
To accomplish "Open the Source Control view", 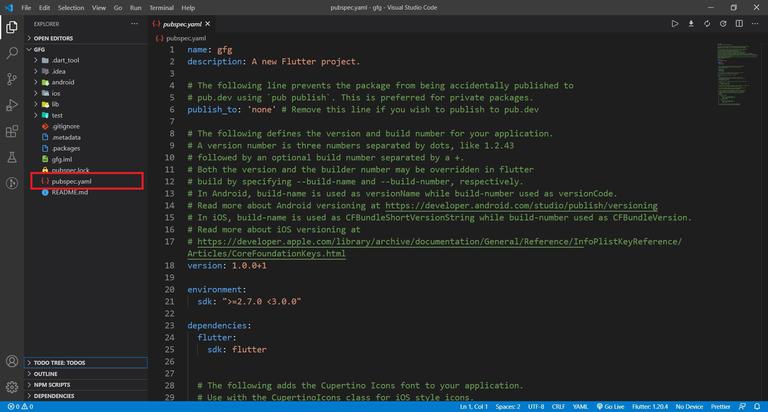I will click(12, 79).
